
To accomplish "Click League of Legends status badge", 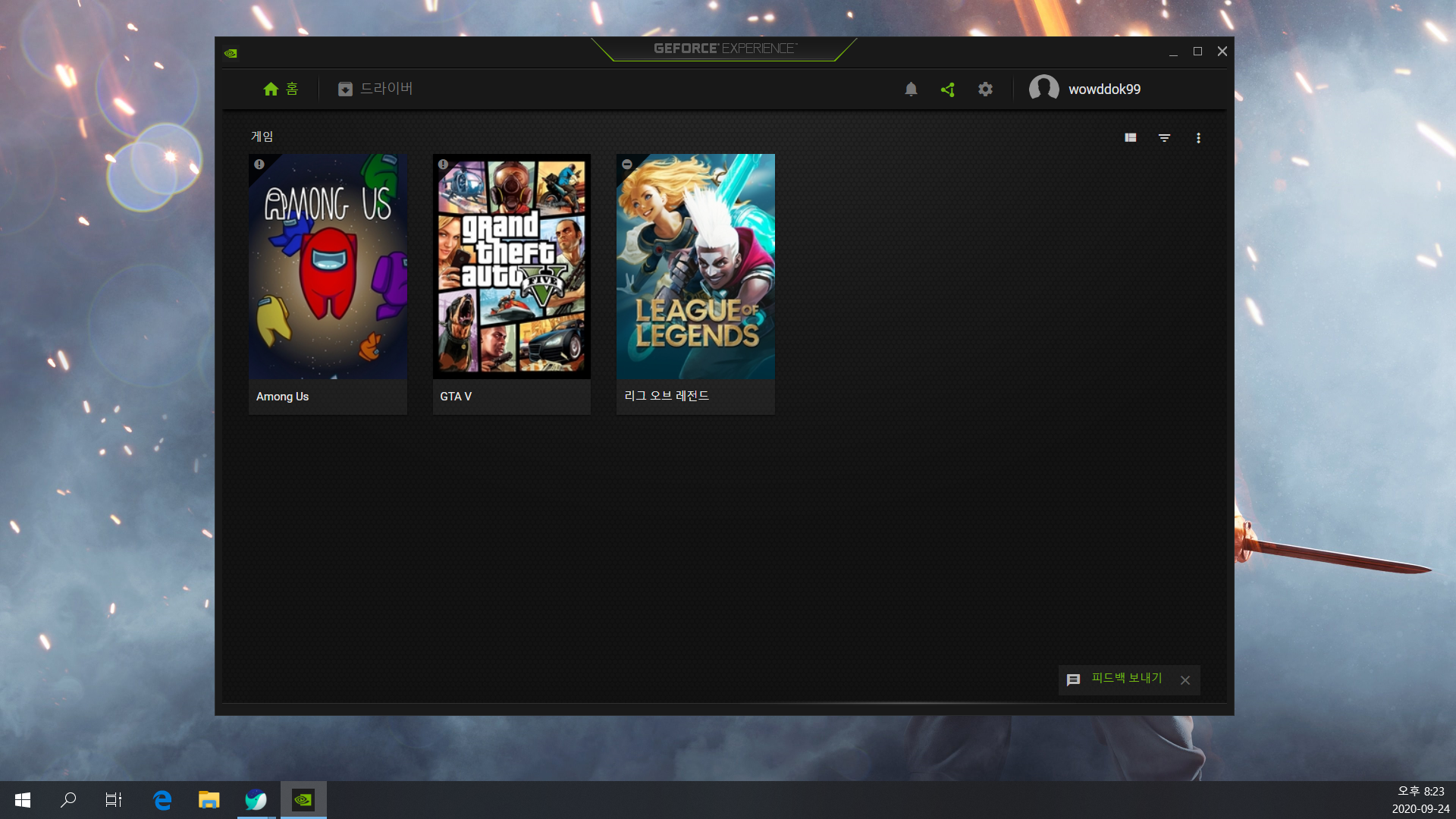I will click(x=627, y=164).
